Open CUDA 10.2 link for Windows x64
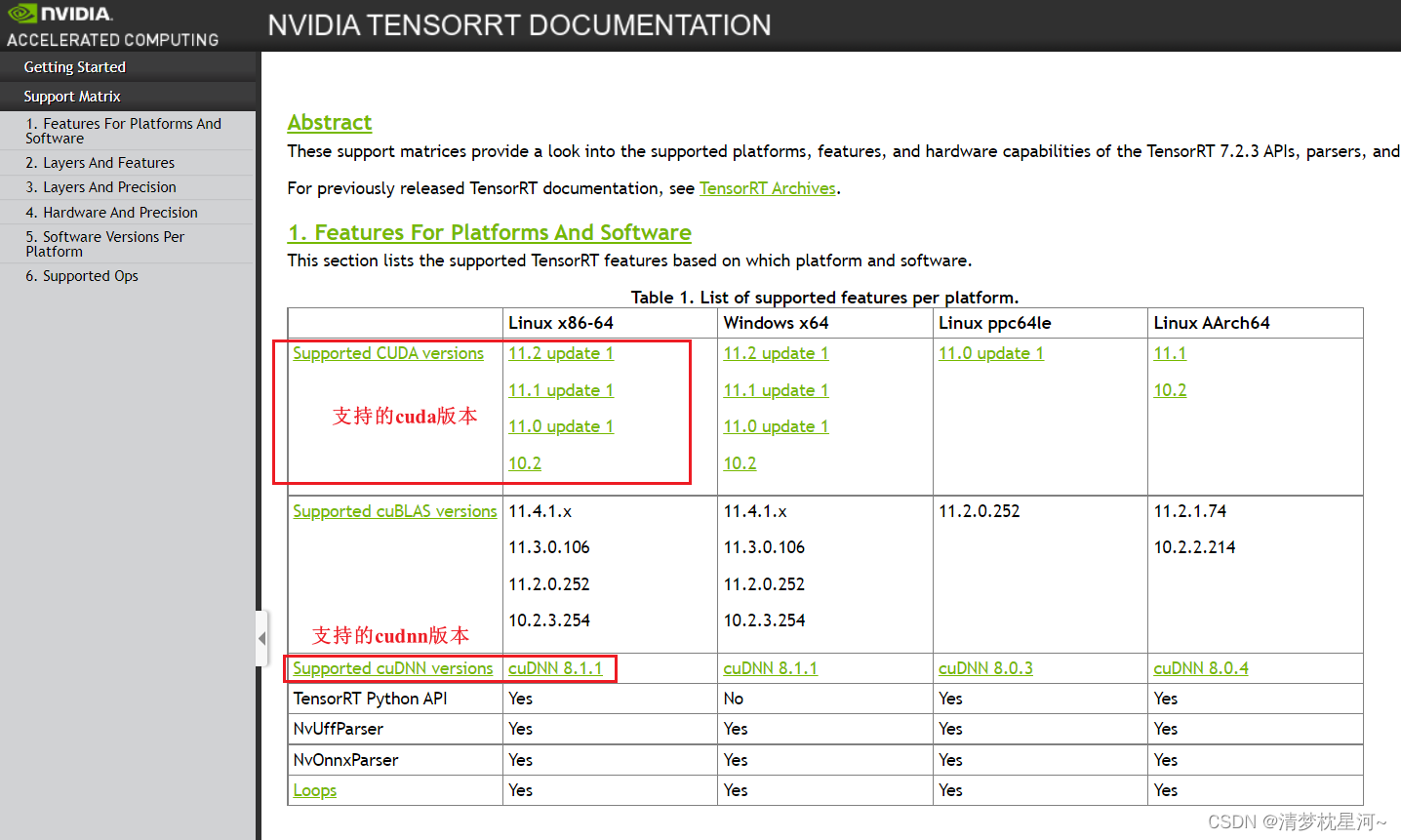This screenshot has width=1401, height=840. (740, 463)
